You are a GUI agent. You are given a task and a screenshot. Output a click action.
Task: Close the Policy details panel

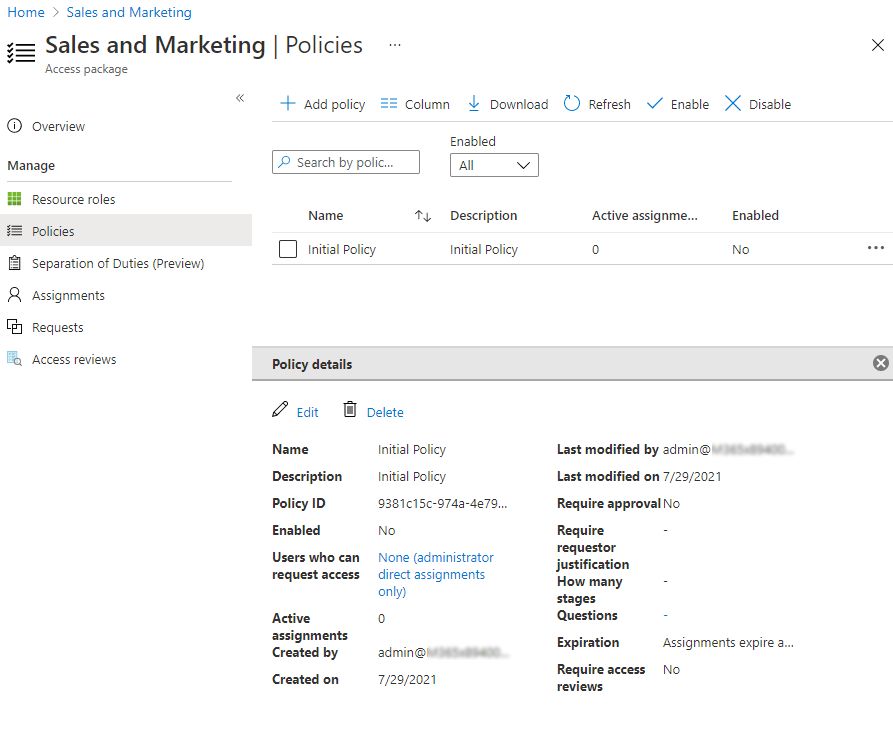coord(880,364)
